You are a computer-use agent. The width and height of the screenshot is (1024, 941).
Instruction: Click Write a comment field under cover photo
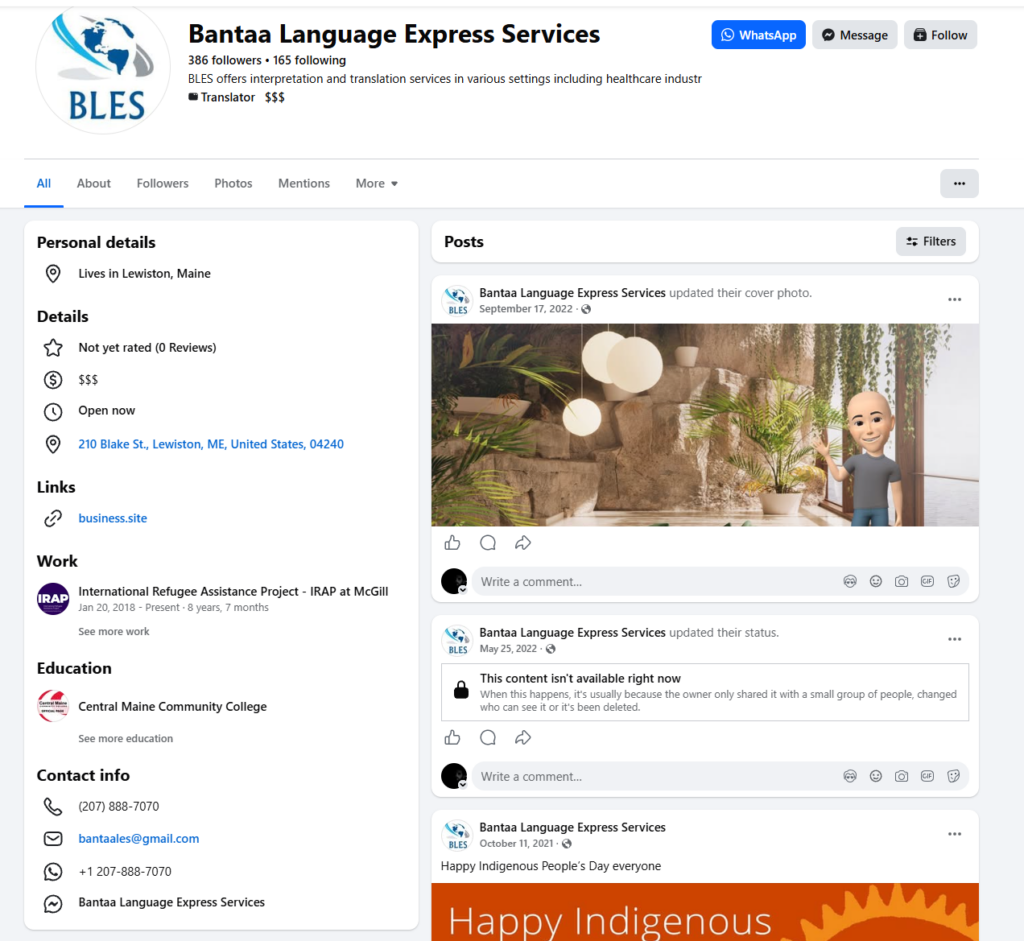point(653,581)
